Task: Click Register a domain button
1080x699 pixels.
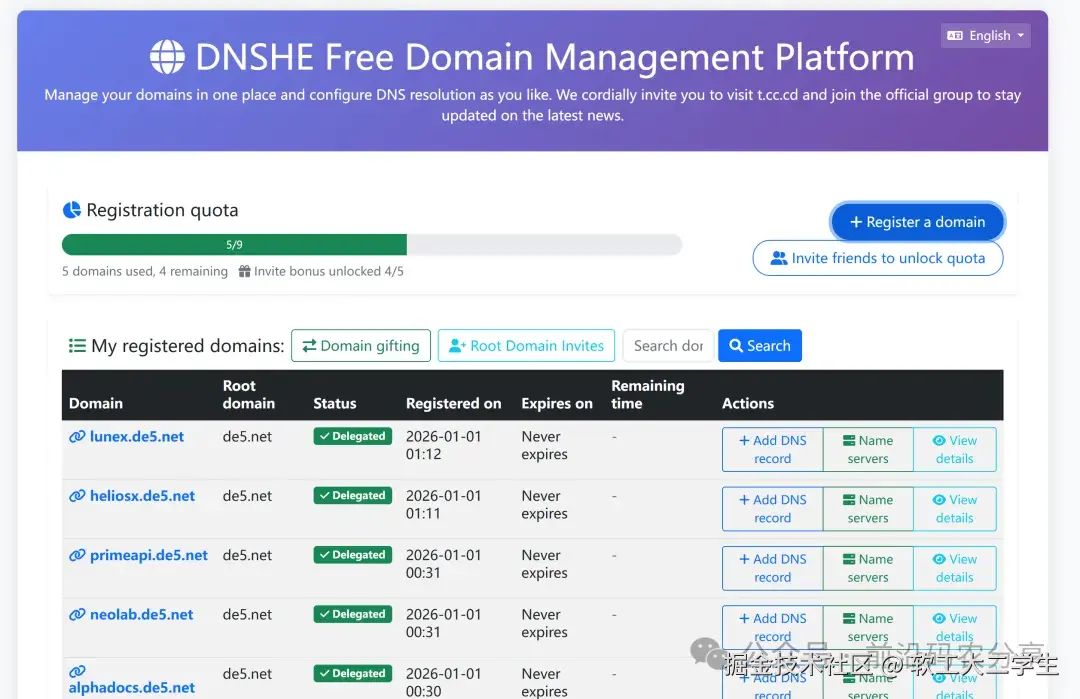Action: 917,222
